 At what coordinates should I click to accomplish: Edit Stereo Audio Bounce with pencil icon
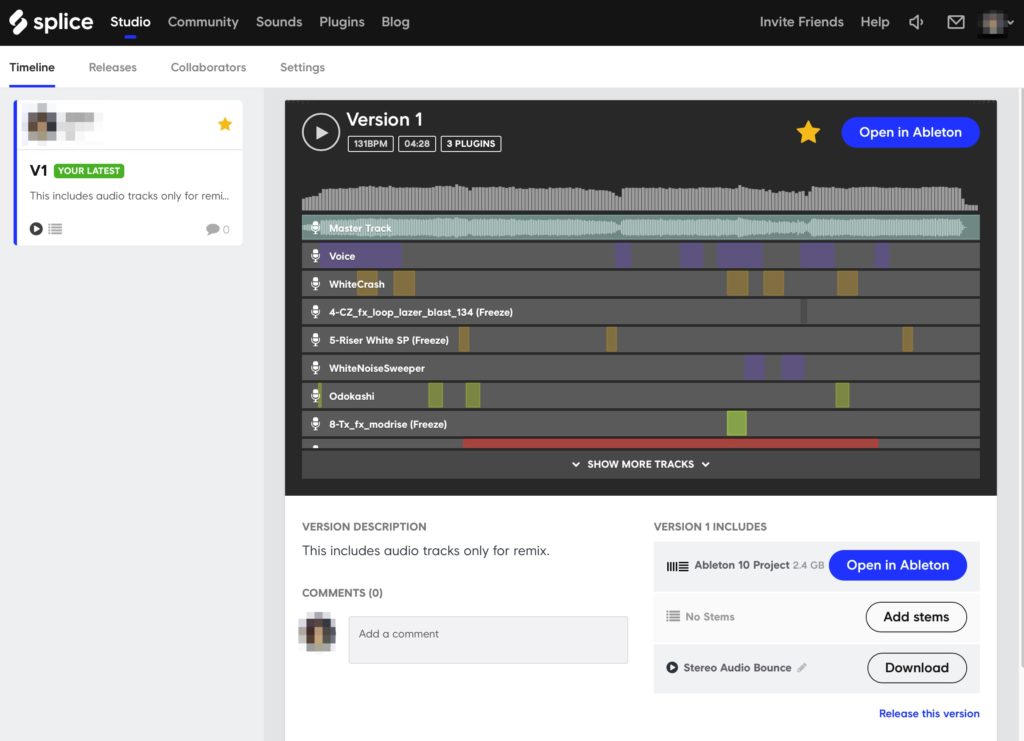802,667
